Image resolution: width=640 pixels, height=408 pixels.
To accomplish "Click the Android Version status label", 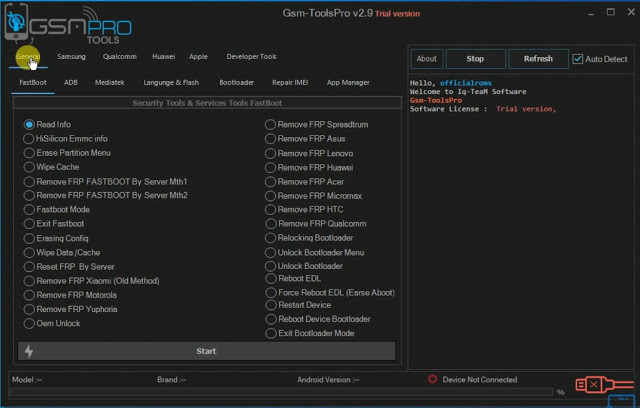I will [328, 379].
